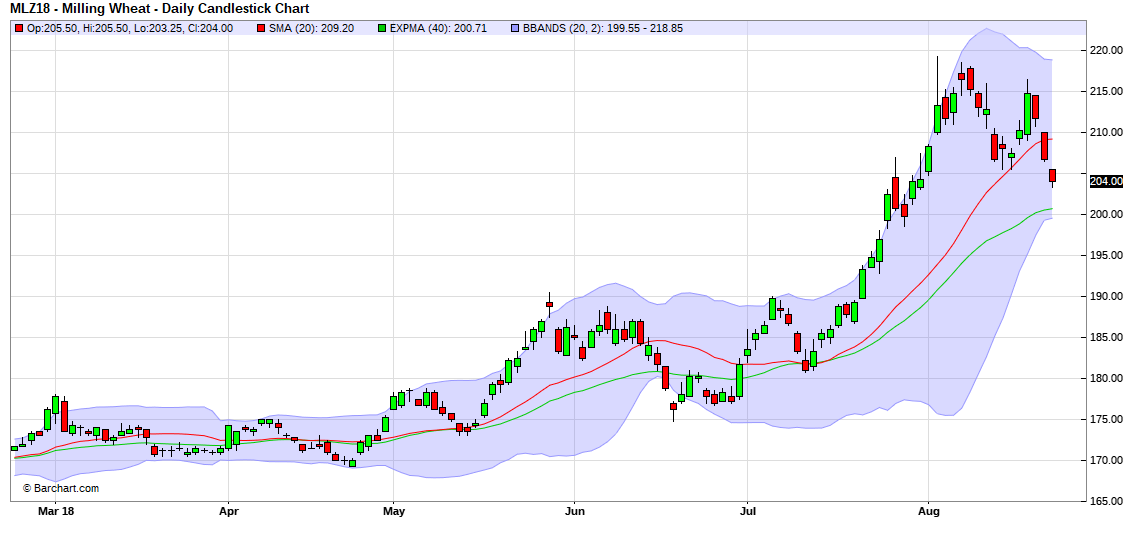Click the May label on time axis
This screenshot has height=542, width=1128.
394,511
